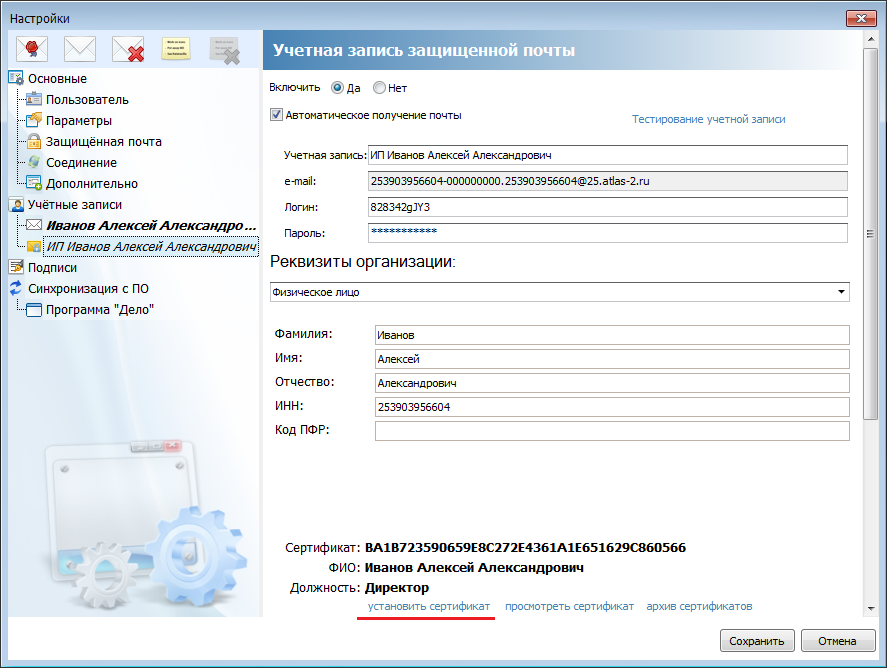Viewport: 887px width, 668px height.
Task: Select the ИП Иванов locked envelope icon
Action: [34, 246]
